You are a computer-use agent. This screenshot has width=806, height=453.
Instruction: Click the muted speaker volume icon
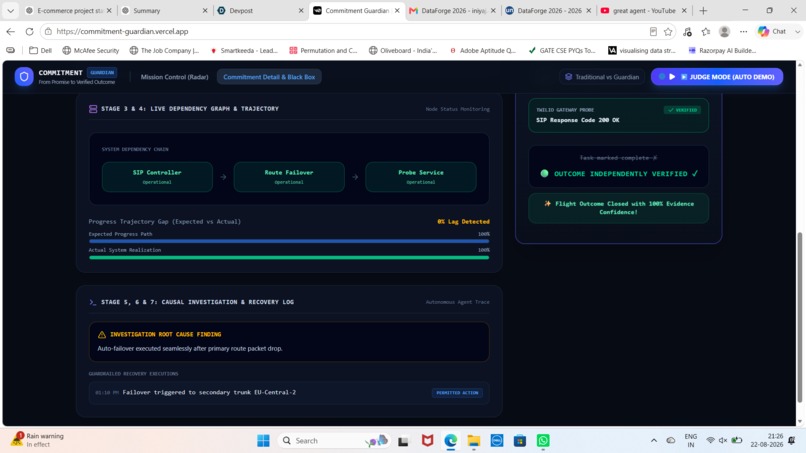(723, 441)
